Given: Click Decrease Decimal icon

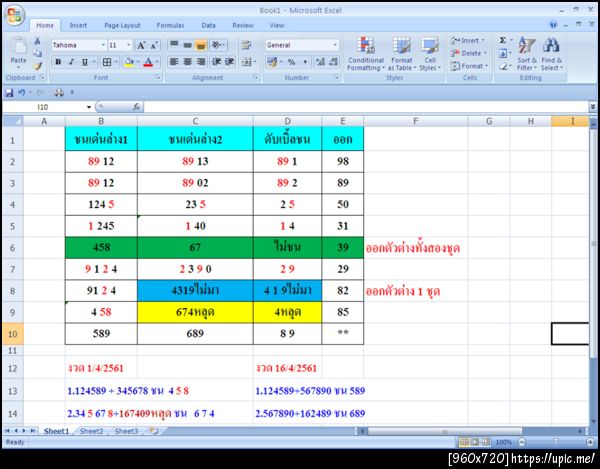Looking at the screenshot, I should coord(334,62).
